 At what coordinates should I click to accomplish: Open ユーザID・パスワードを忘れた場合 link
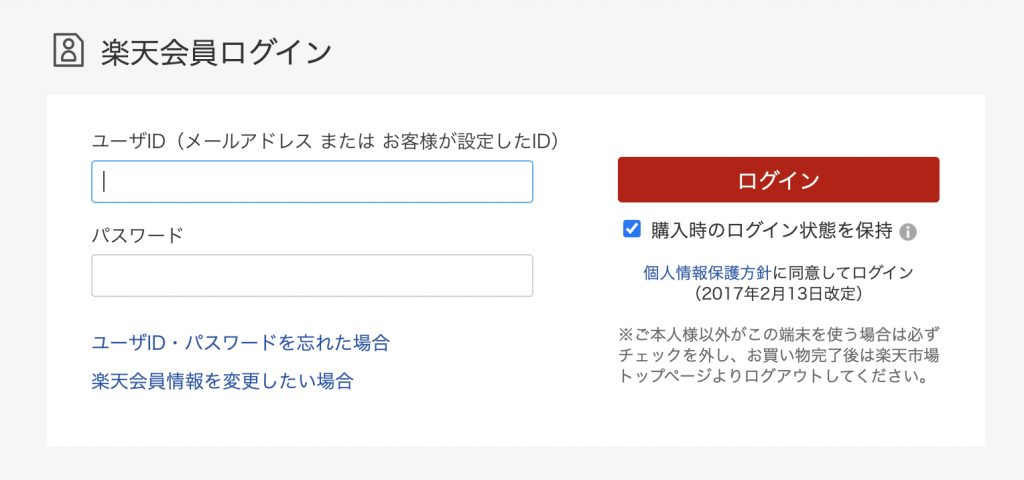tap(240, 343)
